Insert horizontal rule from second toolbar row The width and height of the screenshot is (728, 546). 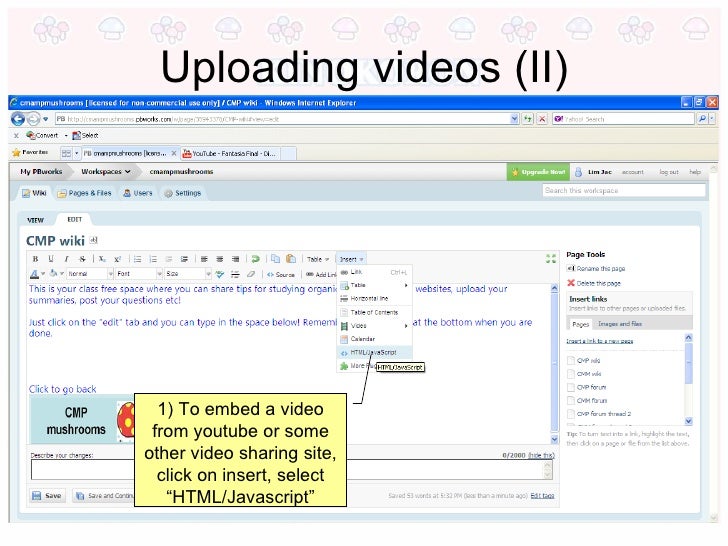235,274
